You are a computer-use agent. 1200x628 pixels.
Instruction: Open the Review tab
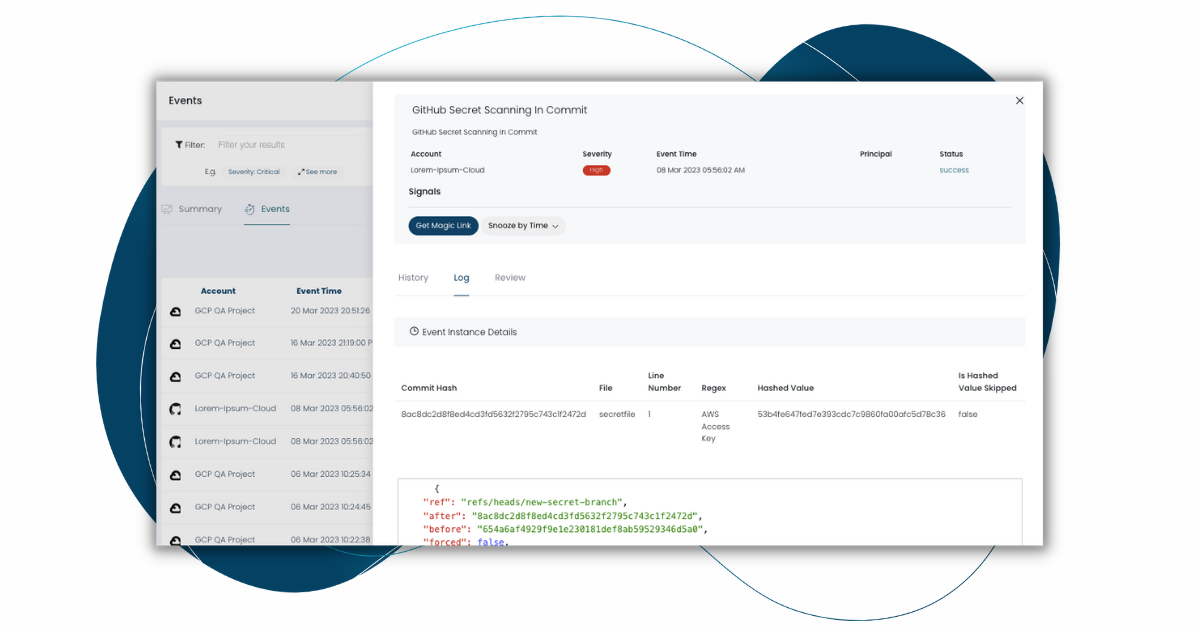[x=510, y=278]
